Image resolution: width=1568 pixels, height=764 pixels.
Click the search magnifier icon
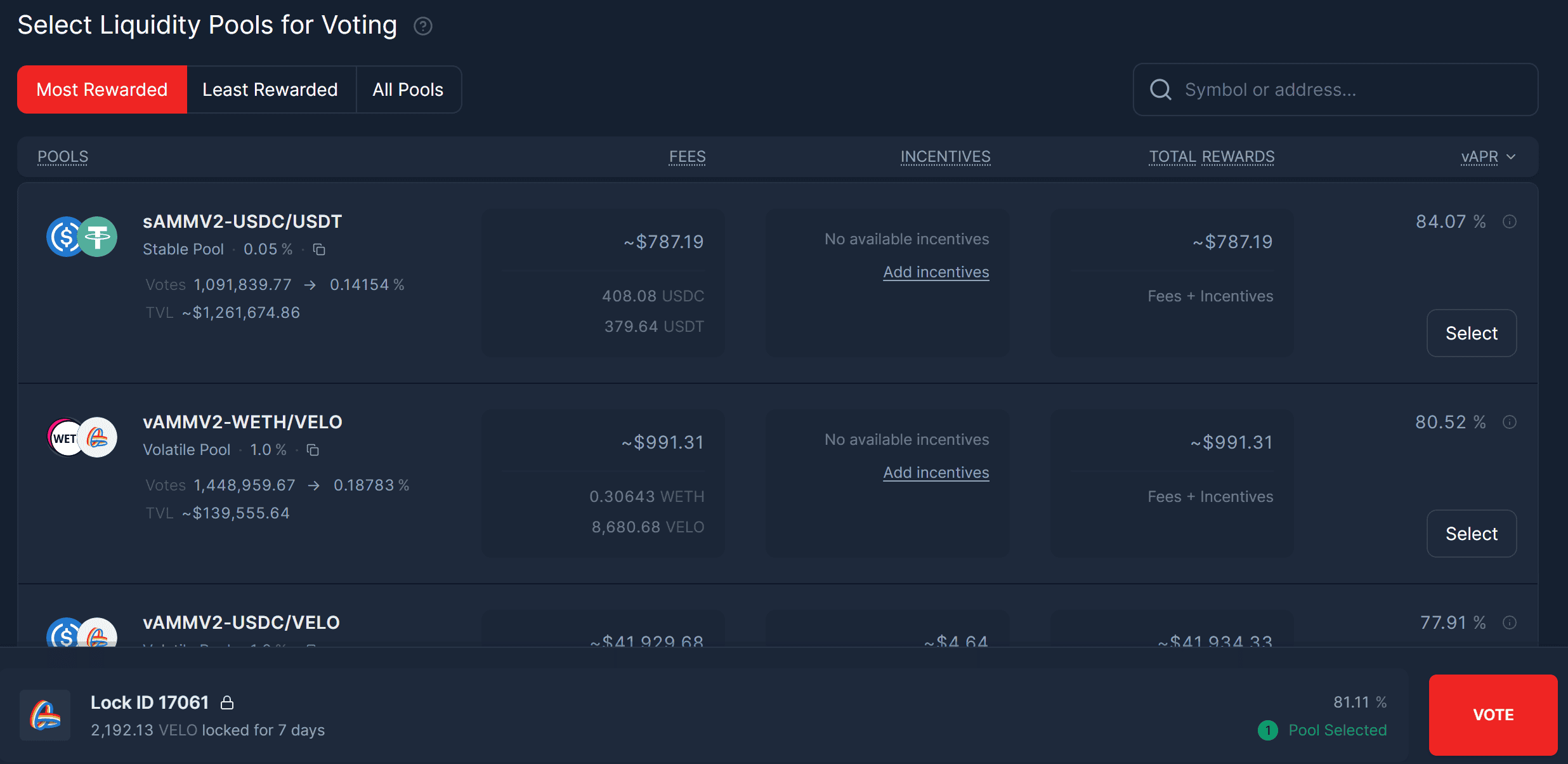click(x=1161, y=89)
